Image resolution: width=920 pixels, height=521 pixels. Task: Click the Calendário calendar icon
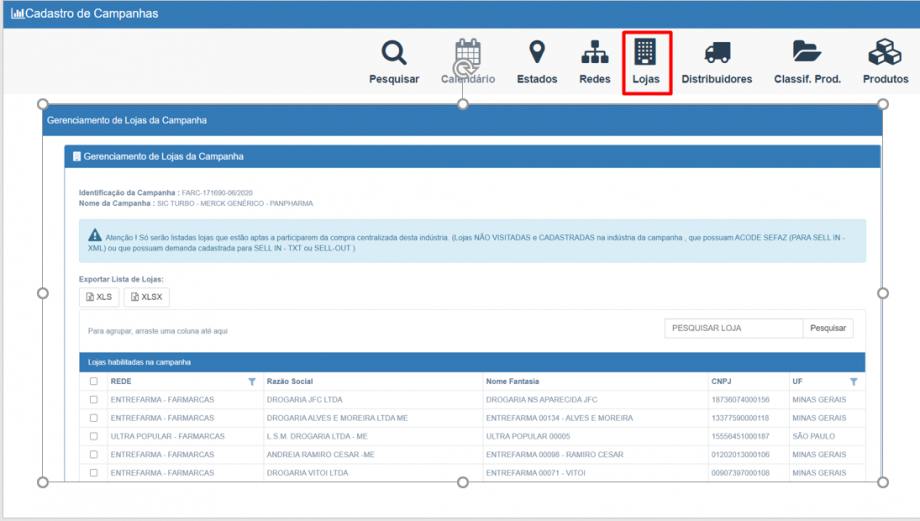point(468,54)
